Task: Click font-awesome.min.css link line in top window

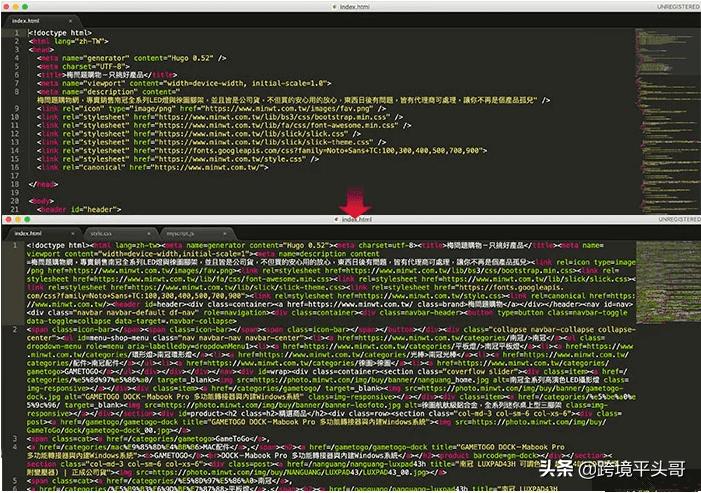Action: click(x=224, y=125)
